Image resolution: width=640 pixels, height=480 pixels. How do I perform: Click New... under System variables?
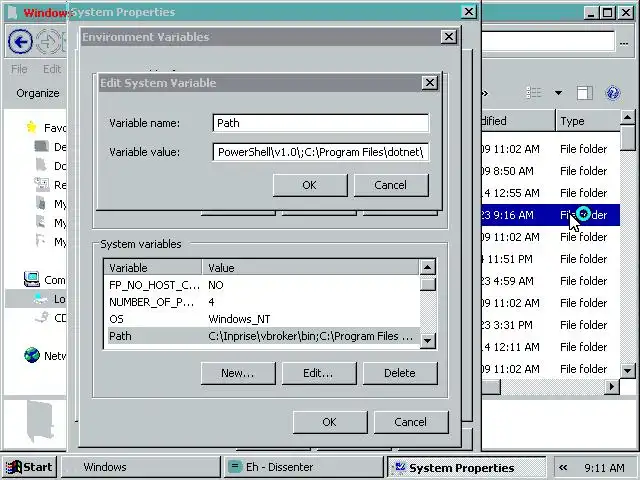click(x=238, y=373)
